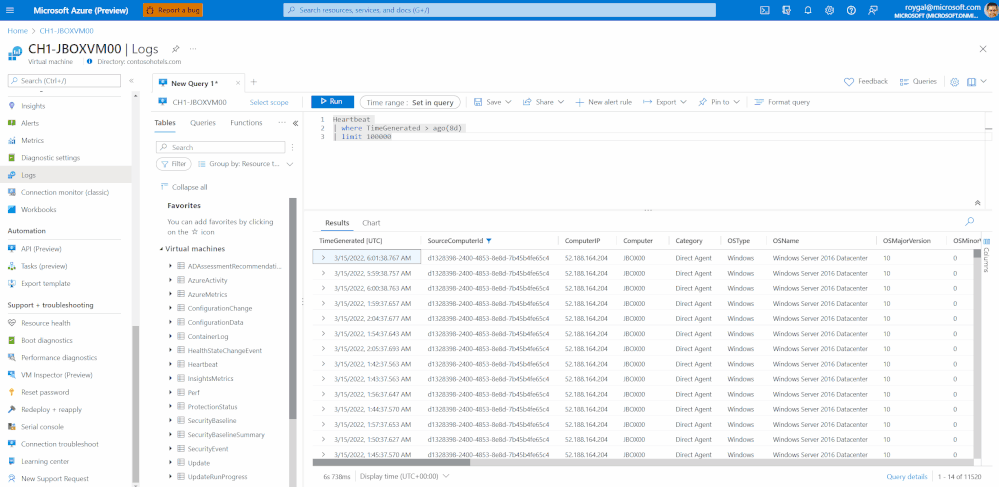Open the Filter button in tables pane

pyautogui.click(x=173, y=164)
